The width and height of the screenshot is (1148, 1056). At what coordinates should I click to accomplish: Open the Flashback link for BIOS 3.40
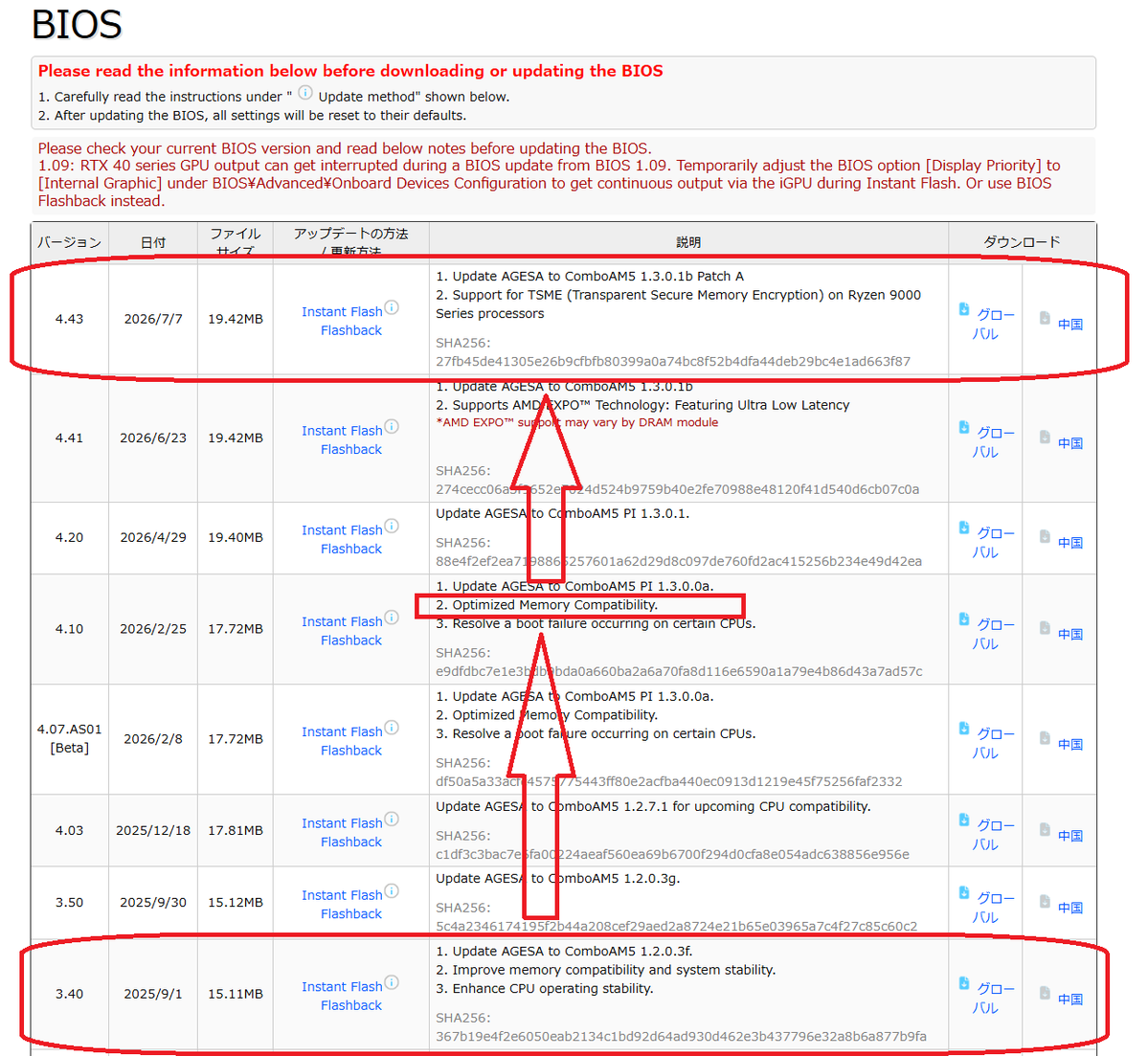click(x=351, y=1006)
